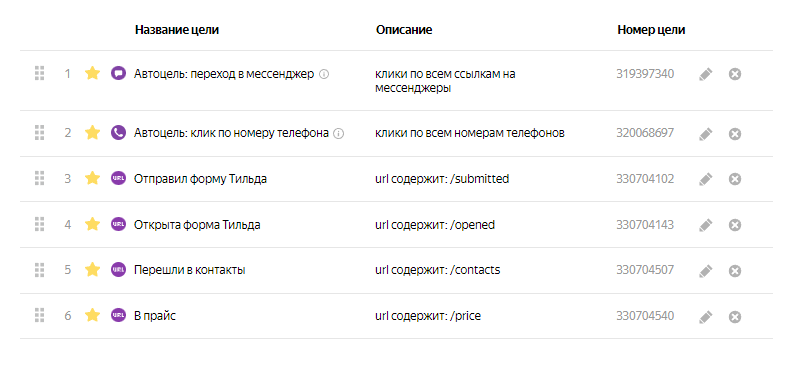Toggle favorite star on 'Открыта форма Тильда'
The height and width of the screenshot is (371, 811).
point(92,224)
